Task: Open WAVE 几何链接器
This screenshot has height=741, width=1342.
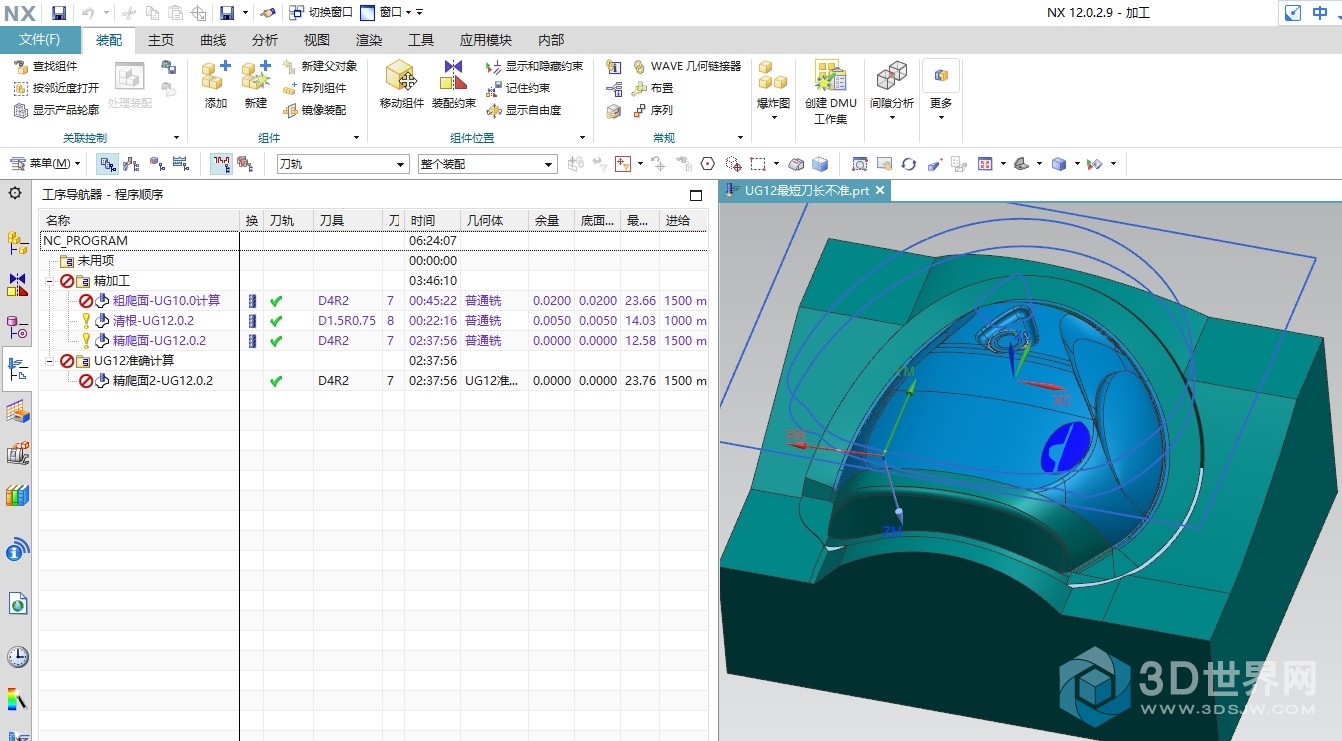Action: pos(687,66)
